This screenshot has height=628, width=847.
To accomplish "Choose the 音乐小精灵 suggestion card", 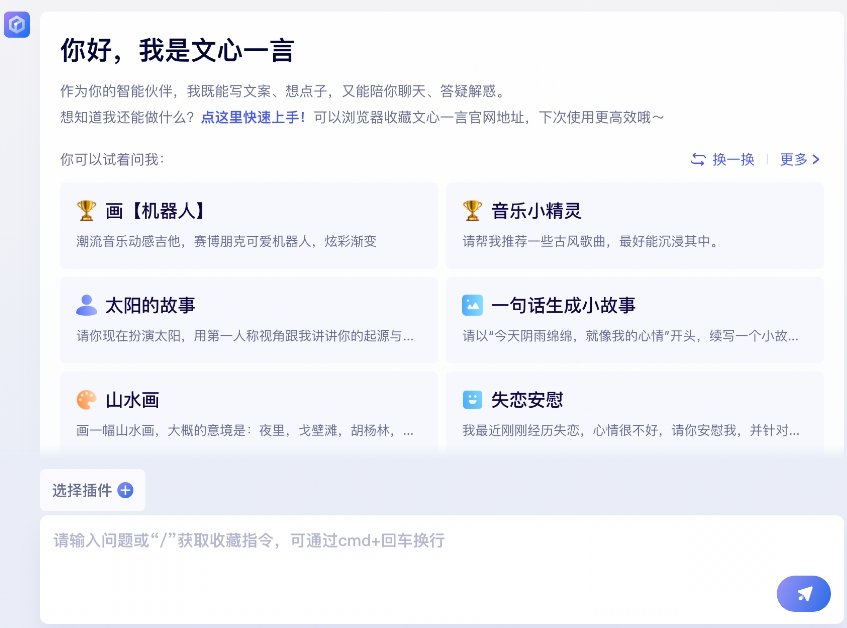I will tap(635, 225).
